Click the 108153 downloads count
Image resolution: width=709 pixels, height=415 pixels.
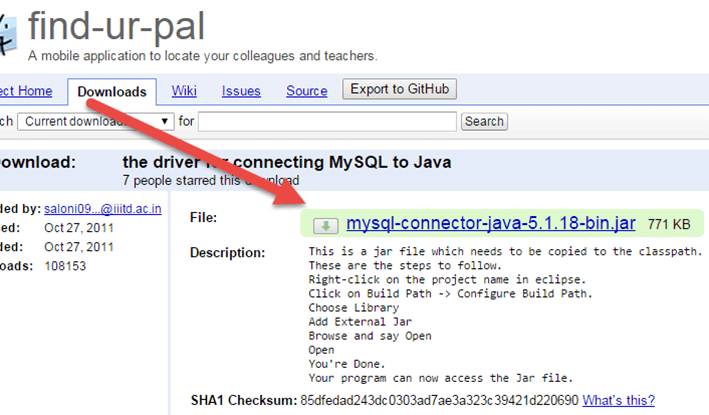(66, 266)
